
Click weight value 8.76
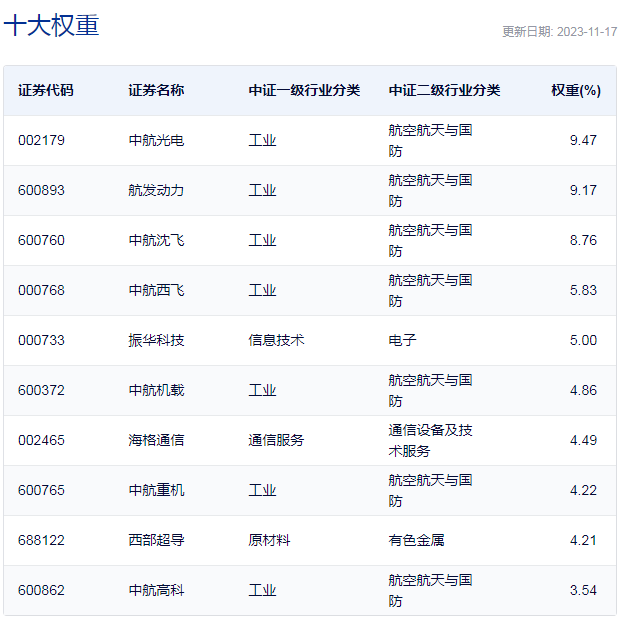pyautogui.click(x=583, y=240)
